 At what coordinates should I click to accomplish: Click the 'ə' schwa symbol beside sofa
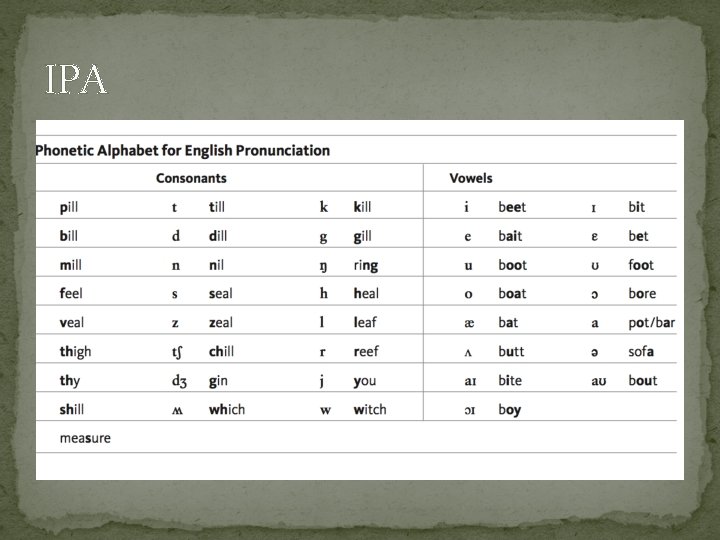click(595, 352)
